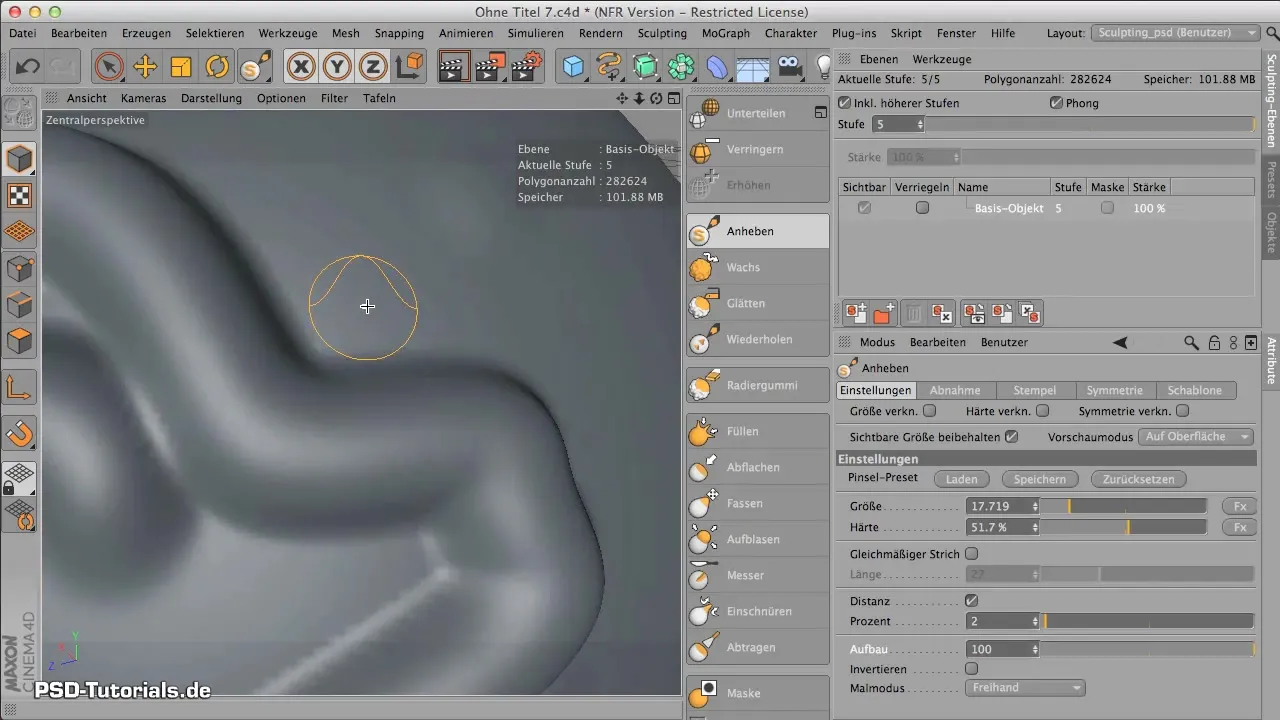The image size is (1280, 720).
Task: Adjust the Prozent slider
Action: coord(1148,621)
